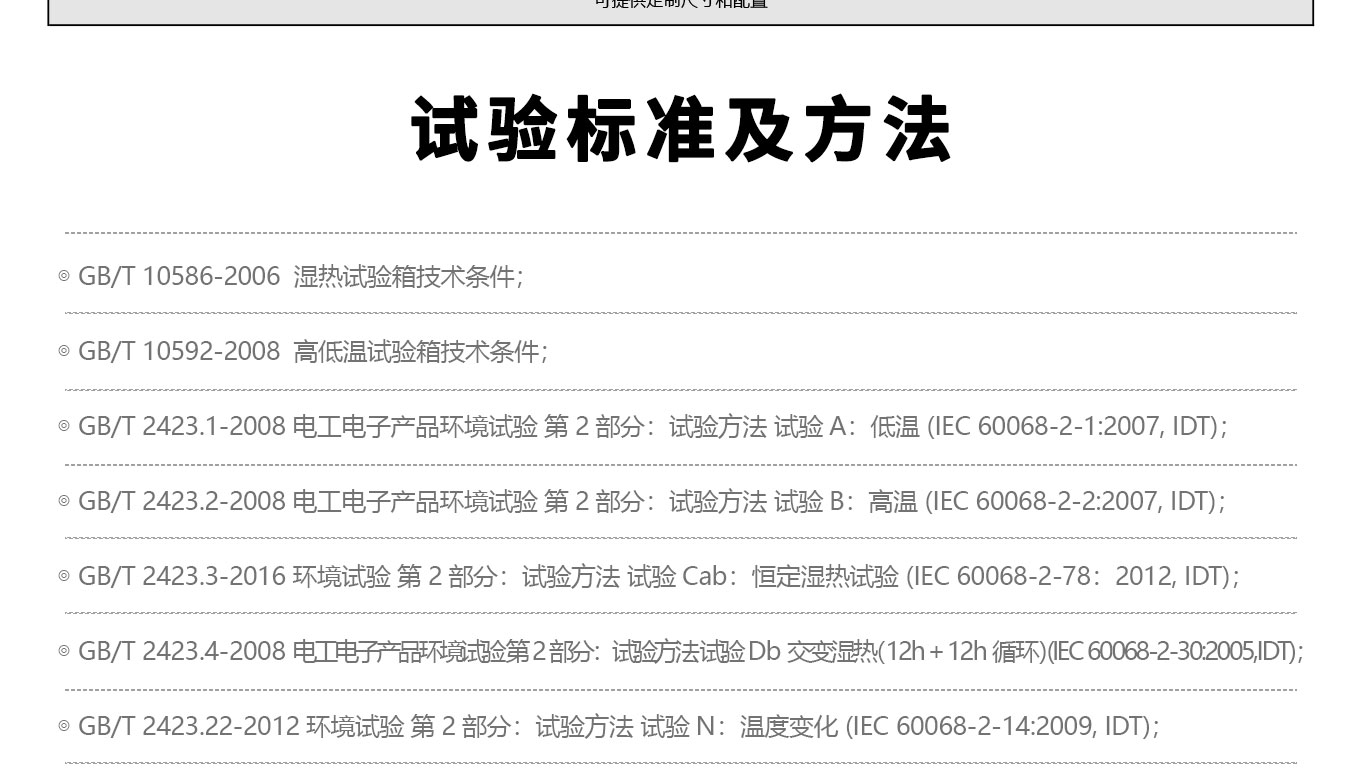Click the text 湿热试验箱技术条件
The image size is (1360, 781).
405,277
